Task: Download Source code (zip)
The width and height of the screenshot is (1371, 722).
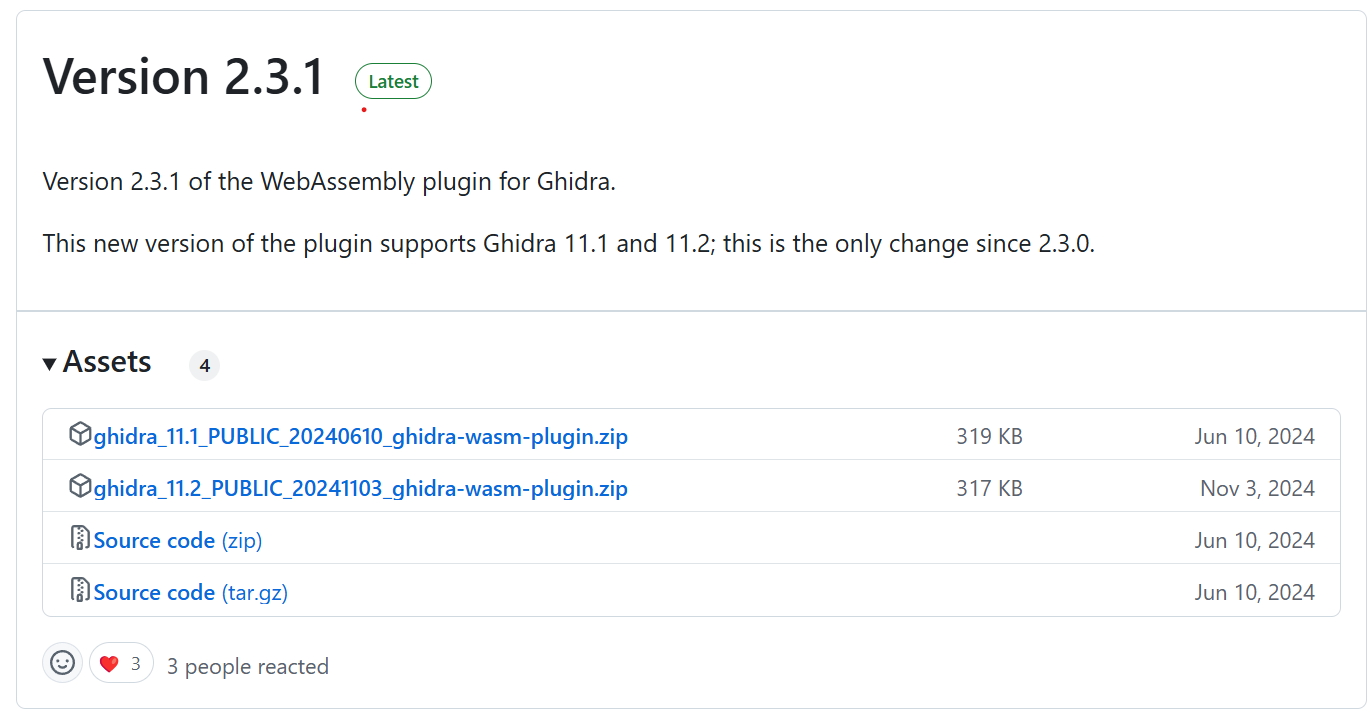Action: coord(178,541)
